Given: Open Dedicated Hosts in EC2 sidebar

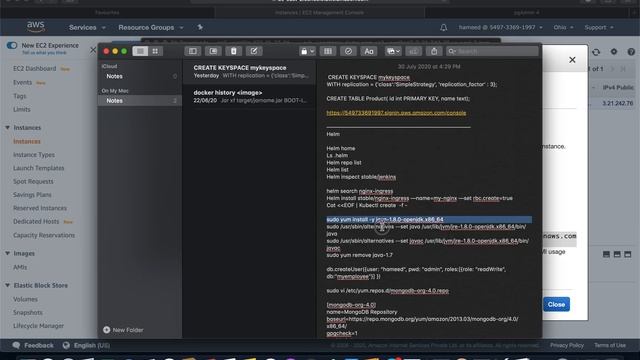Looking at the screenshot, I should coord(36,221).
